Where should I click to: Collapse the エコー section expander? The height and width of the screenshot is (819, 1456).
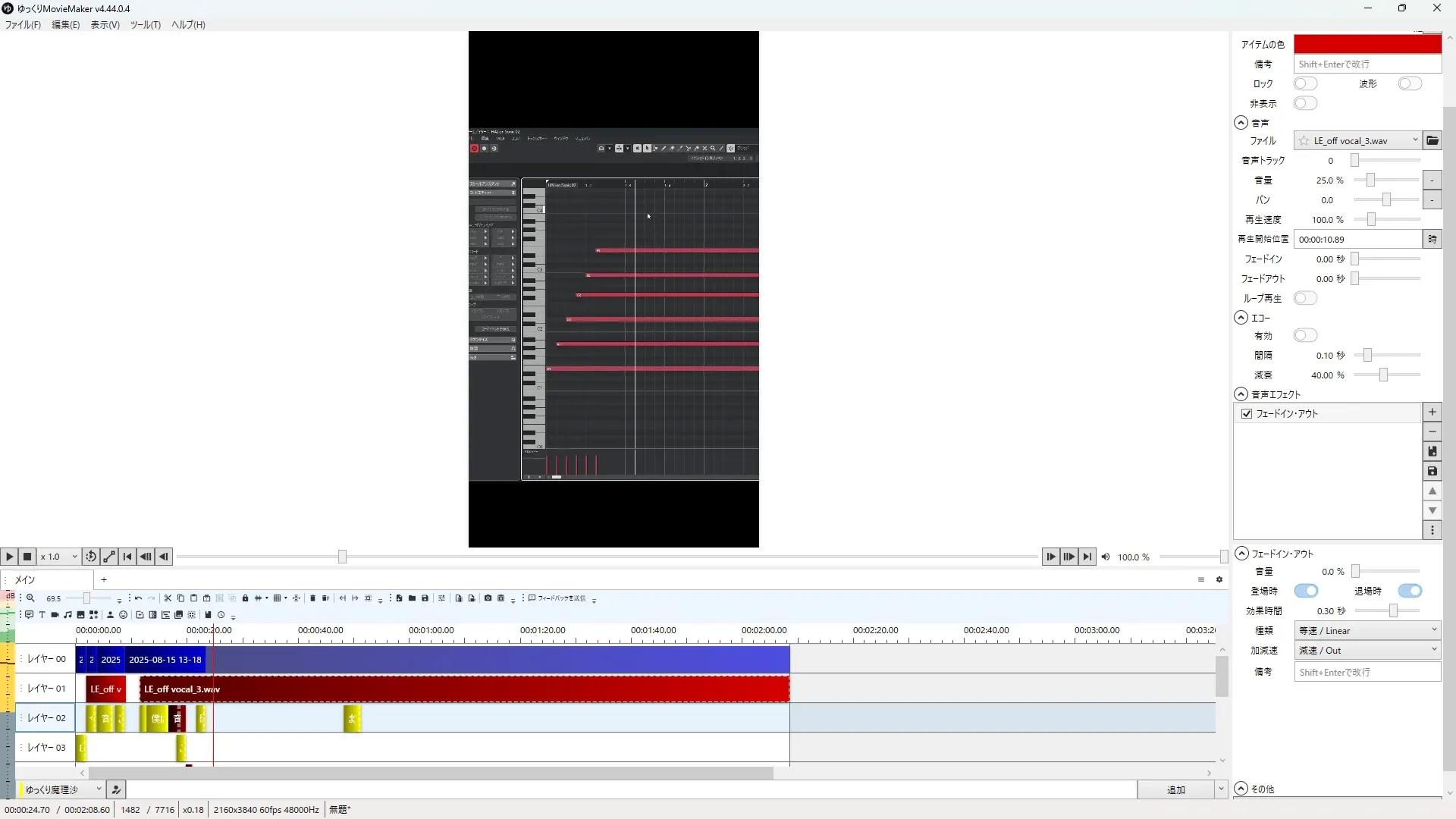coord(1241,318)
